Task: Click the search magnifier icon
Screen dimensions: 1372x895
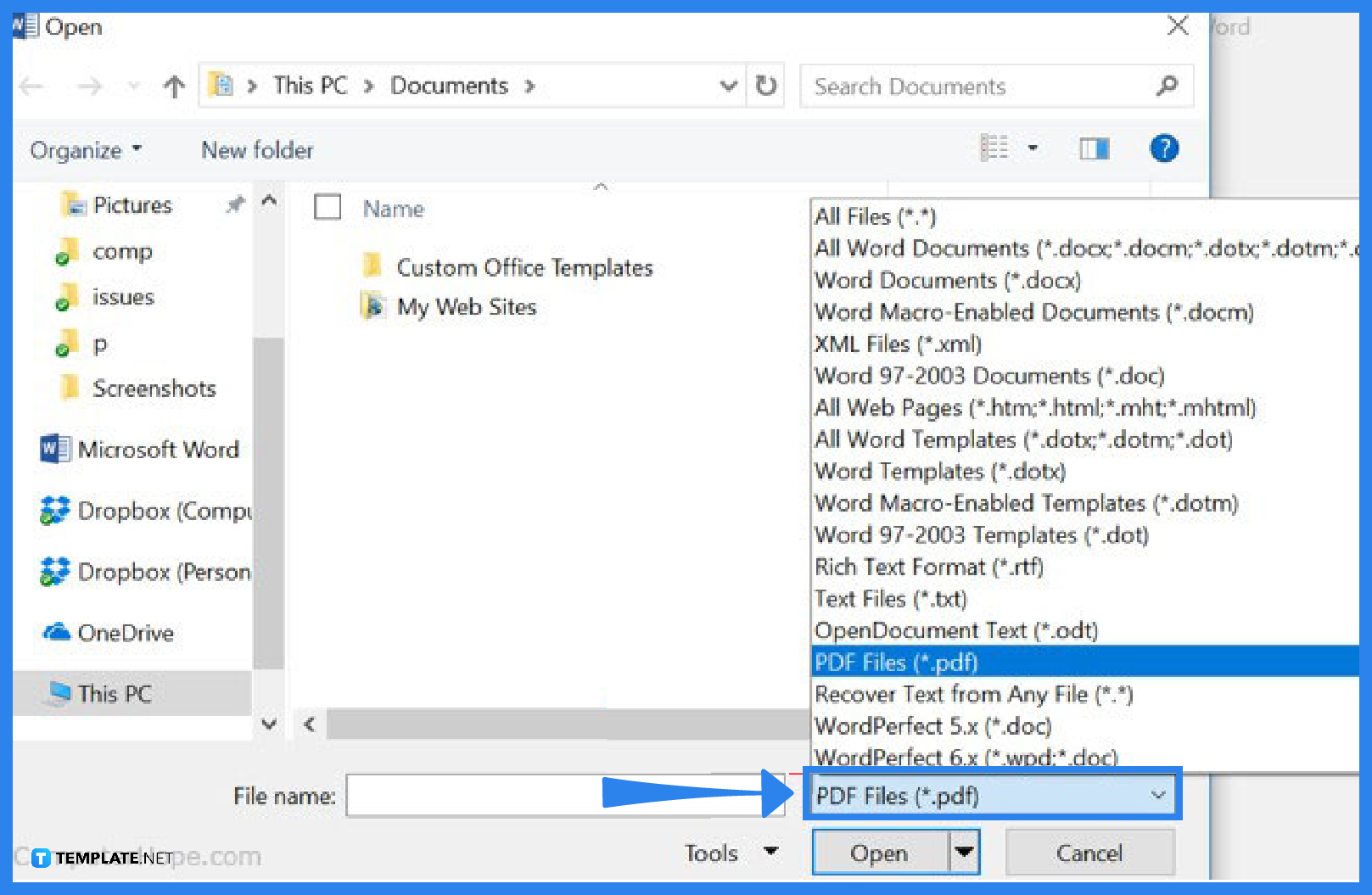Action: [x=1167, y=86]
